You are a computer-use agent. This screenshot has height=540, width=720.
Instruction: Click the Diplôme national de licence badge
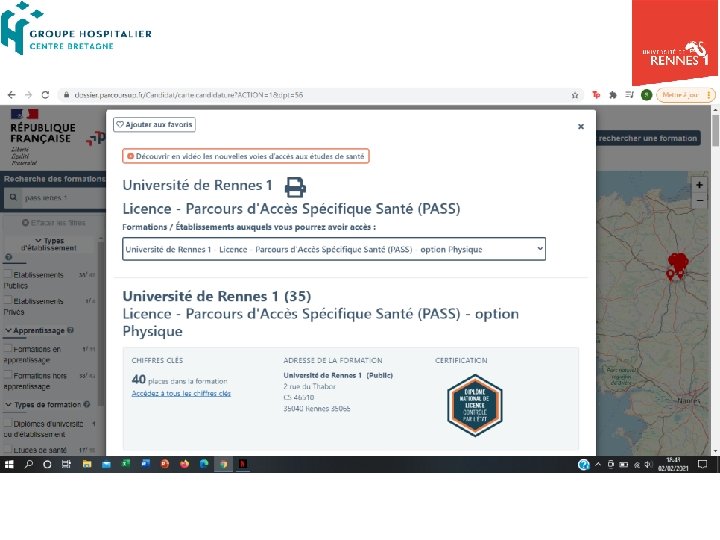pos(474,405)
